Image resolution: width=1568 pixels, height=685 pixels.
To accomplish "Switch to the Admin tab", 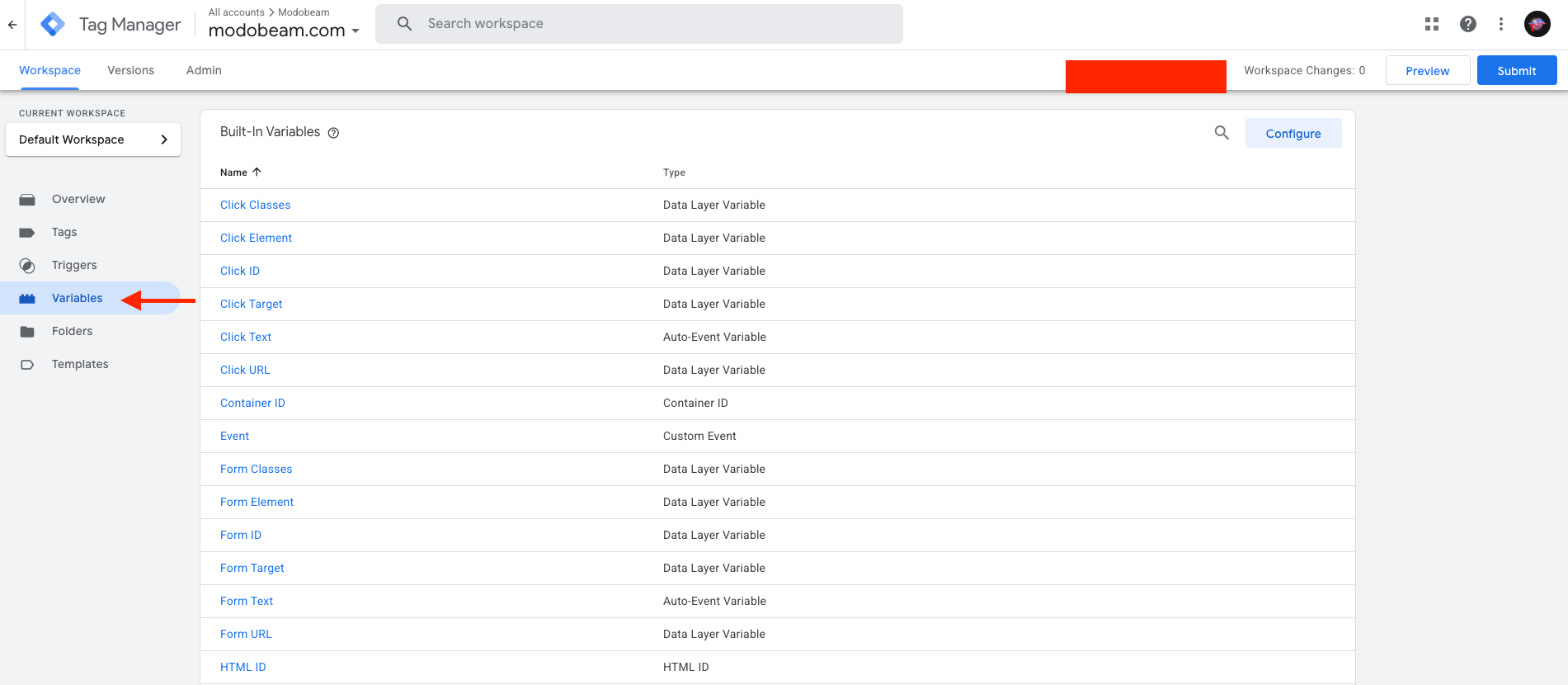I will [204, 70].
